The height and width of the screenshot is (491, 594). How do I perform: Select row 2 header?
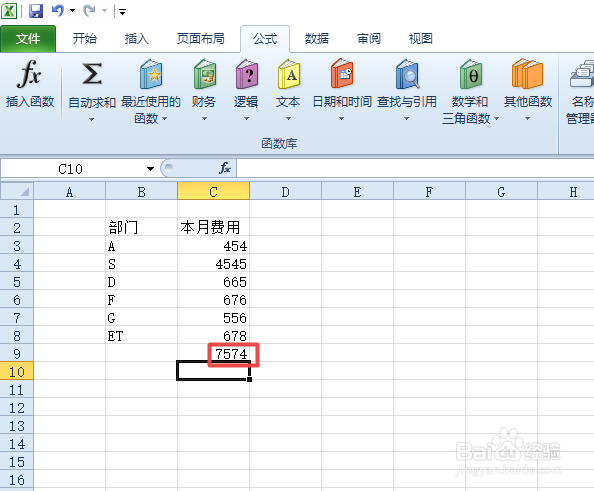point(17,228)
